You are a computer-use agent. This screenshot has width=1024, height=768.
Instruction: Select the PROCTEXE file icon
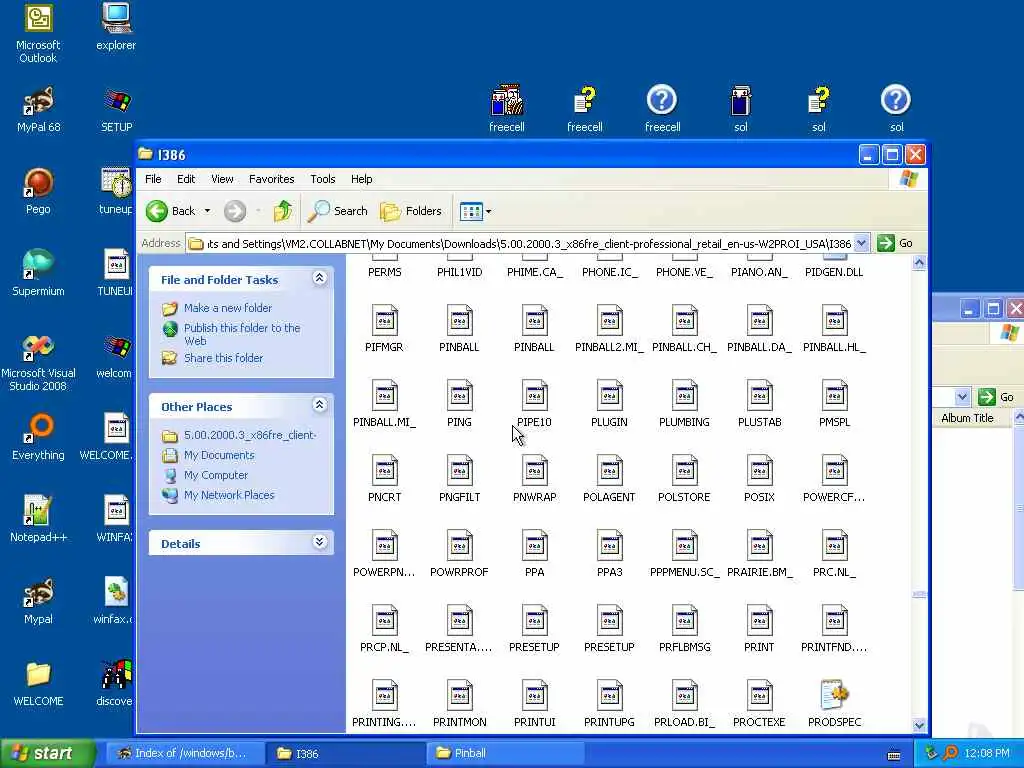tap(760, 696)
